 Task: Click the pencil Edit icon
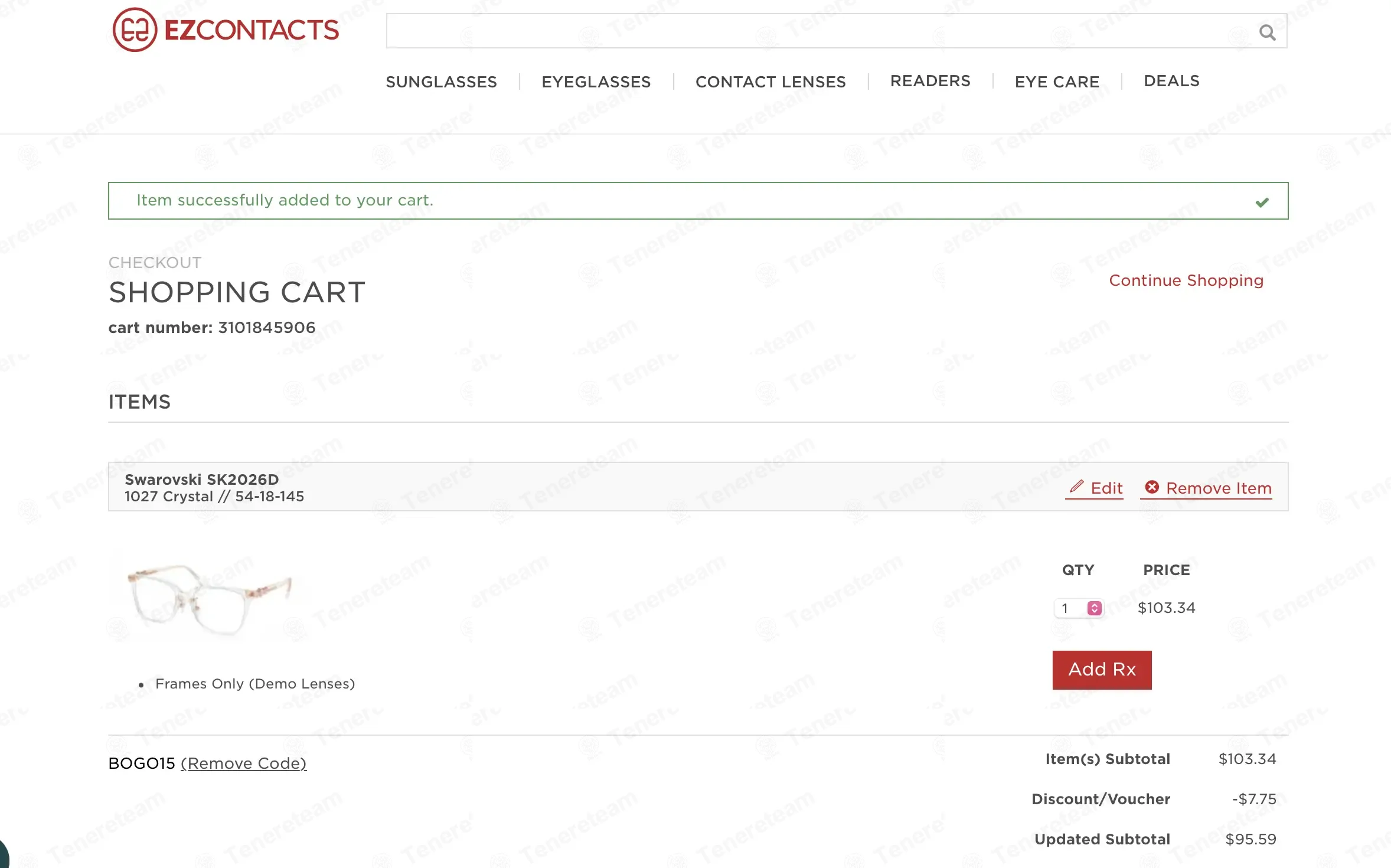[1076, 486]
